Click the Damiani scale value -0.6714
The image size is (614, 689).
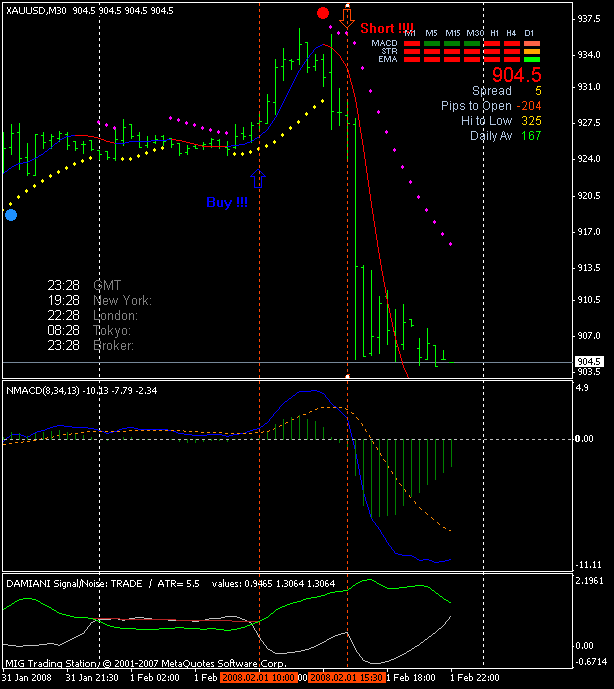point(590,661)
